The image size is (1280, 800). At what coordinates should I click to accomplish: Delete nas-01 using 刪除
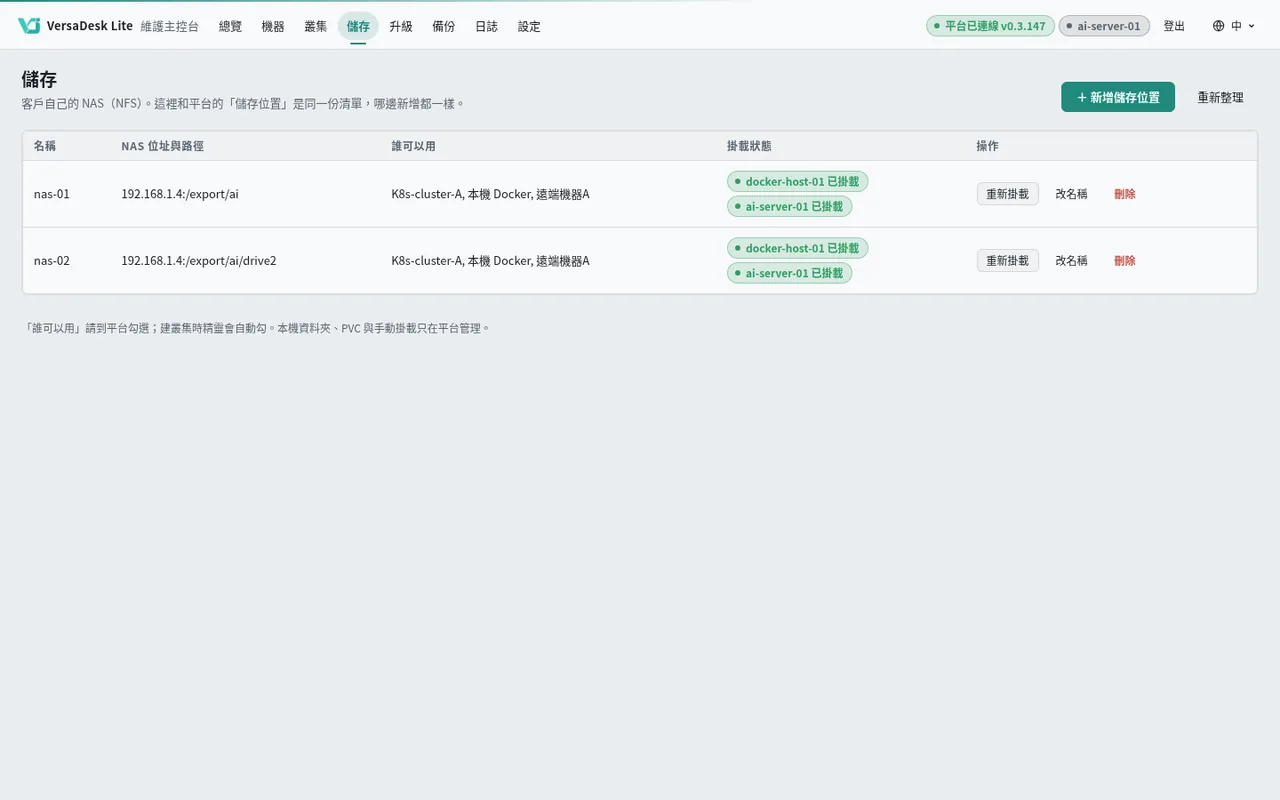[x=1125, y=194]
